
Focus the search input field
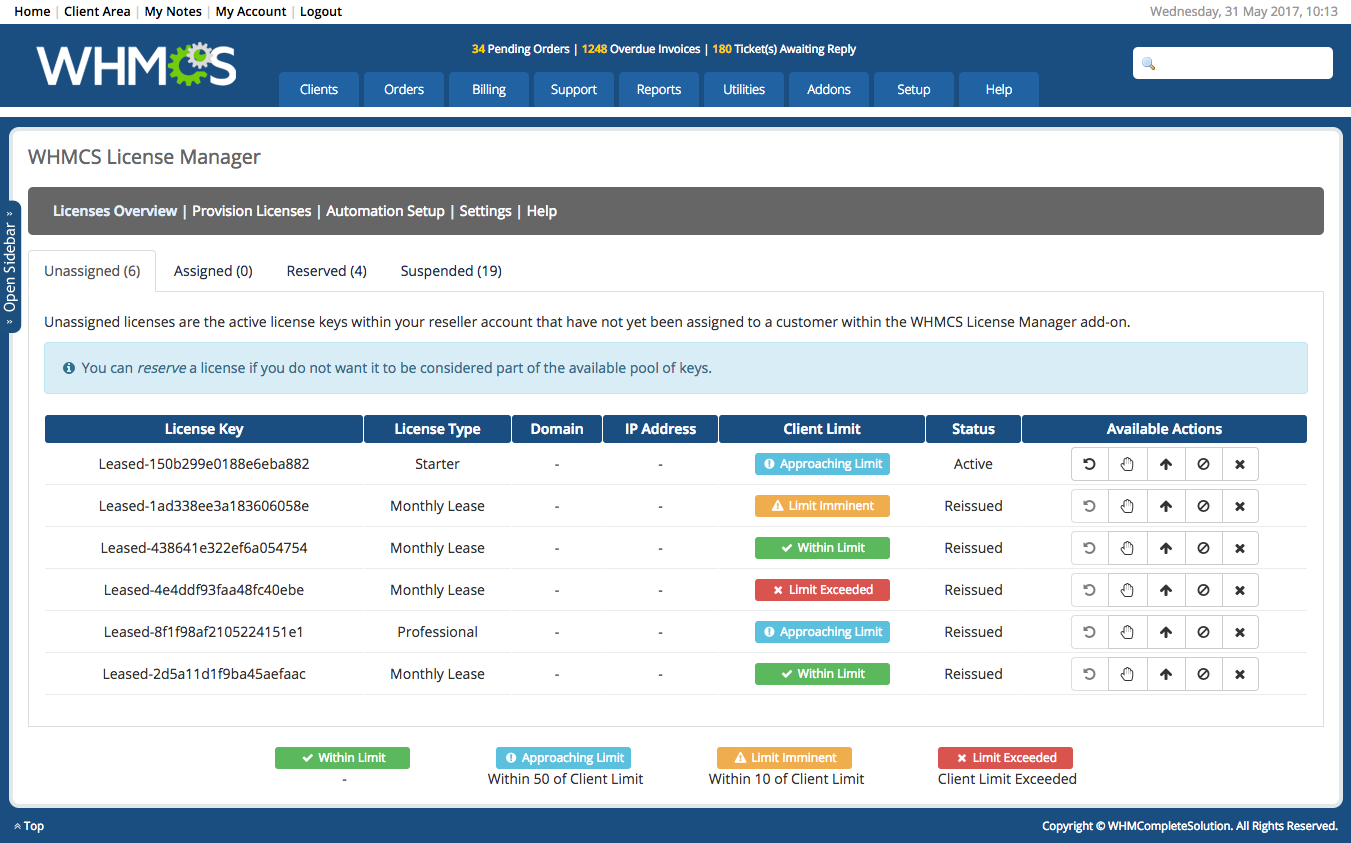click(x=1233, y=63)
